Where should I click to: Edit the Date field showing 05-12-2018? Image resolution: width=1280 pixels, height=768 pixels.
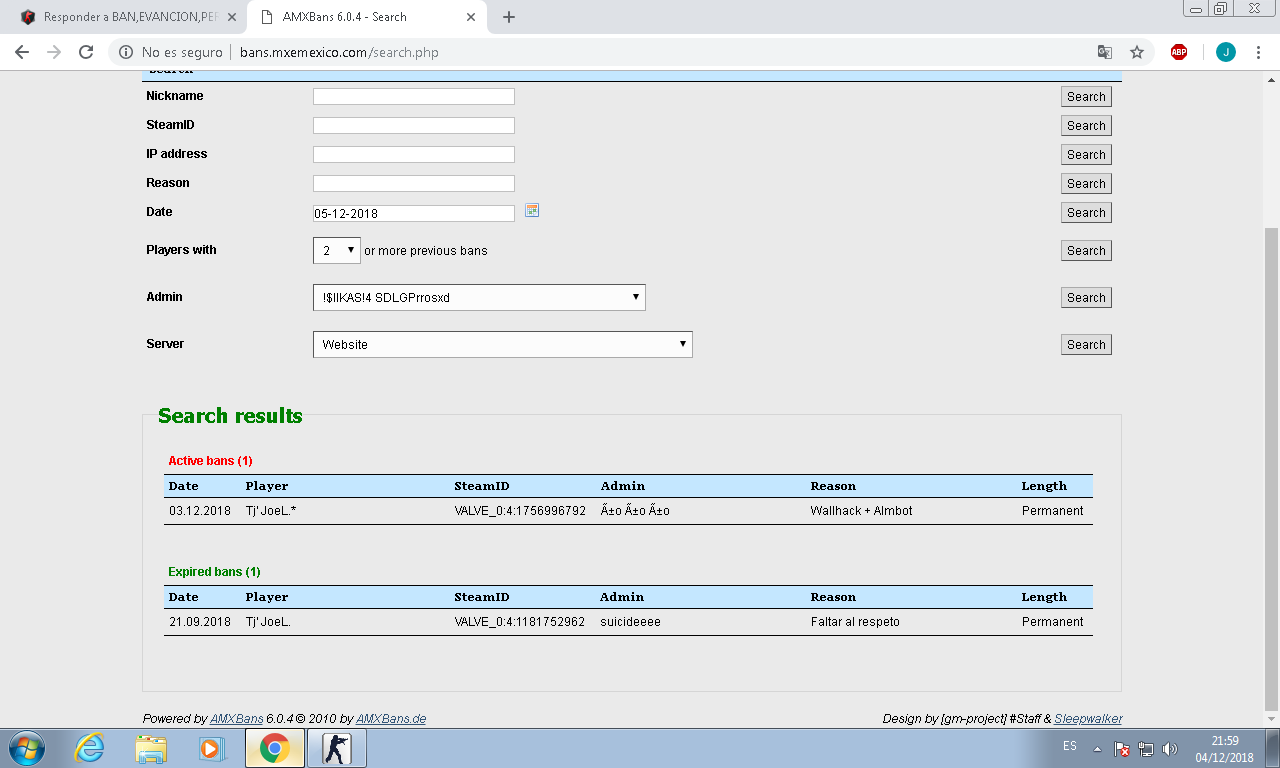point(414,213)
